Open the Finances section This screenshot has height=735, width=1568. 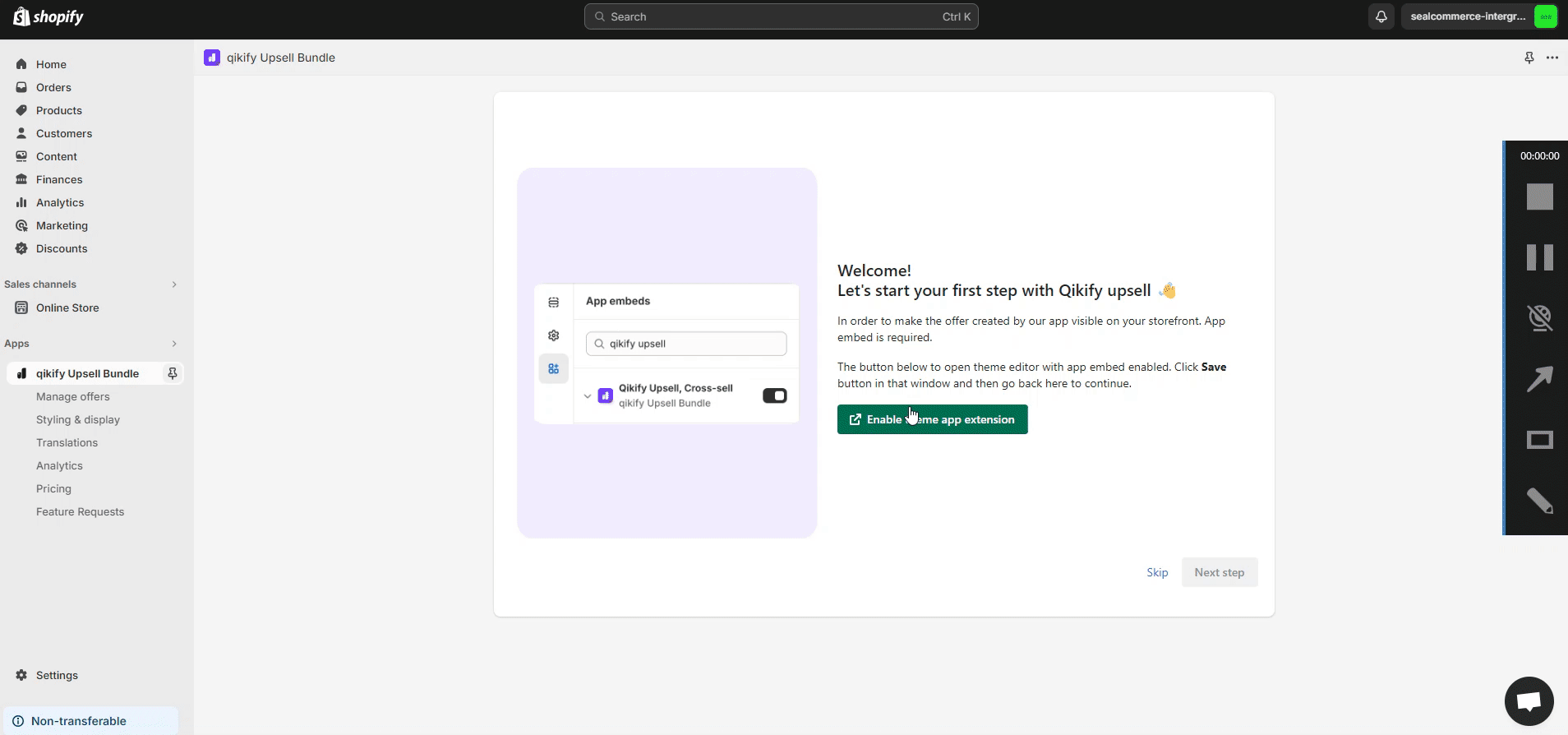click(59, 179)
